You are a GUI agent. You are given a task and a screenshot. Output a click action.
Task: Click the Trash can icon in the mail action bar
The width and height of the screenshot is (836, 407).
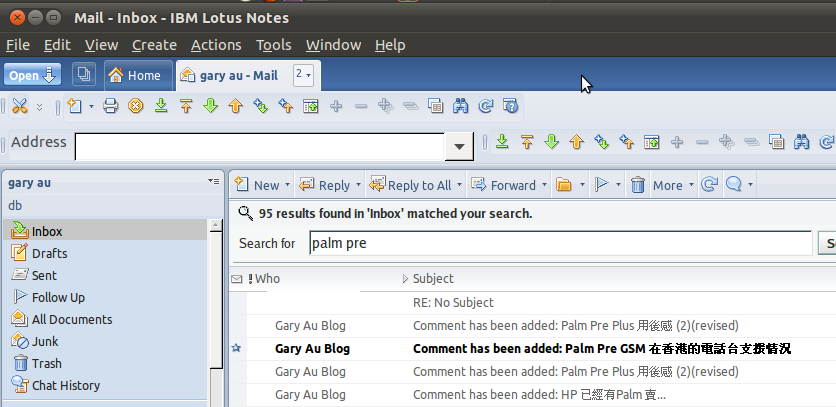[638, 185]
